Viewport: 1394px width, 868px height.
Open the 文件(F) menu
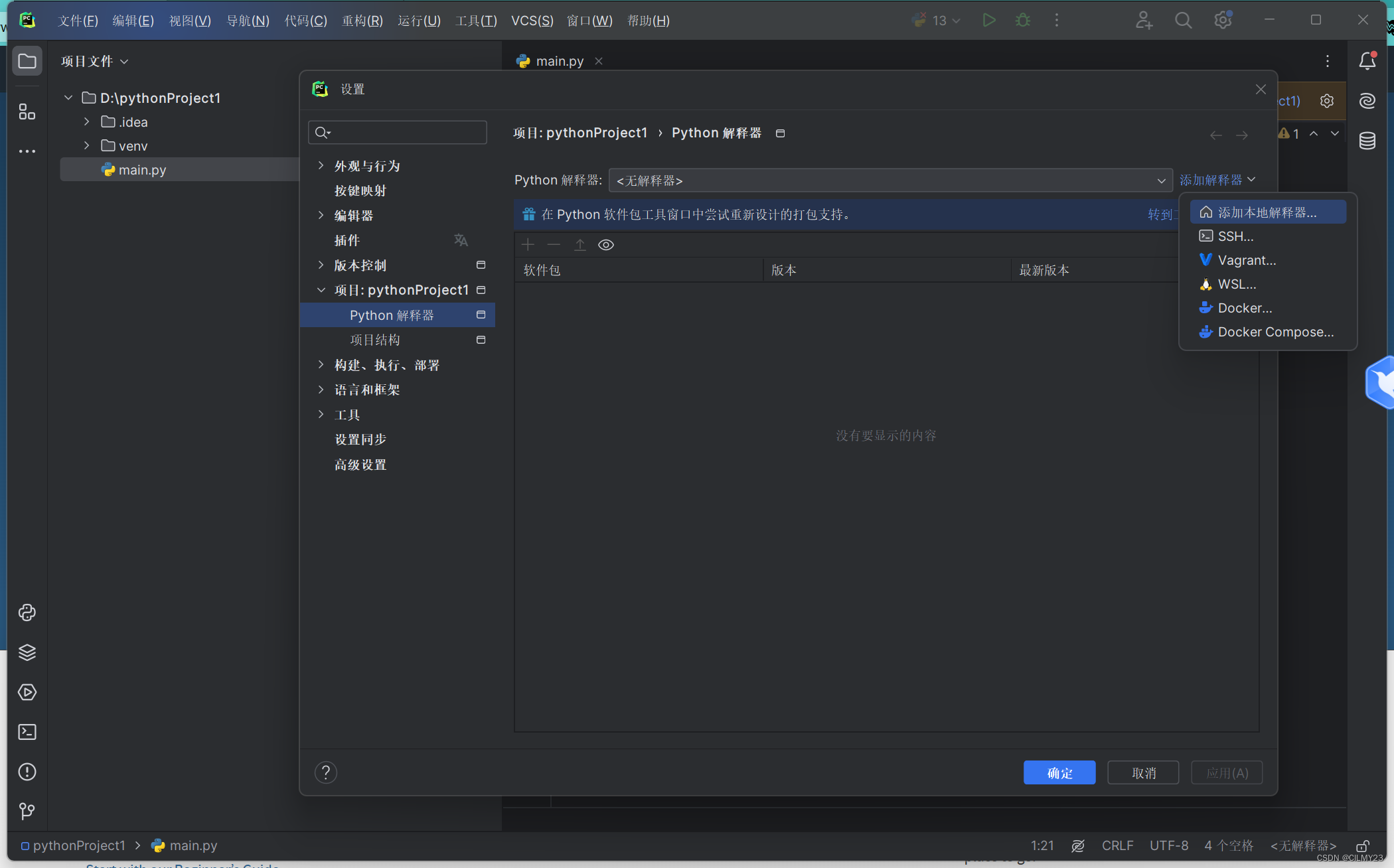click(78, 21)
